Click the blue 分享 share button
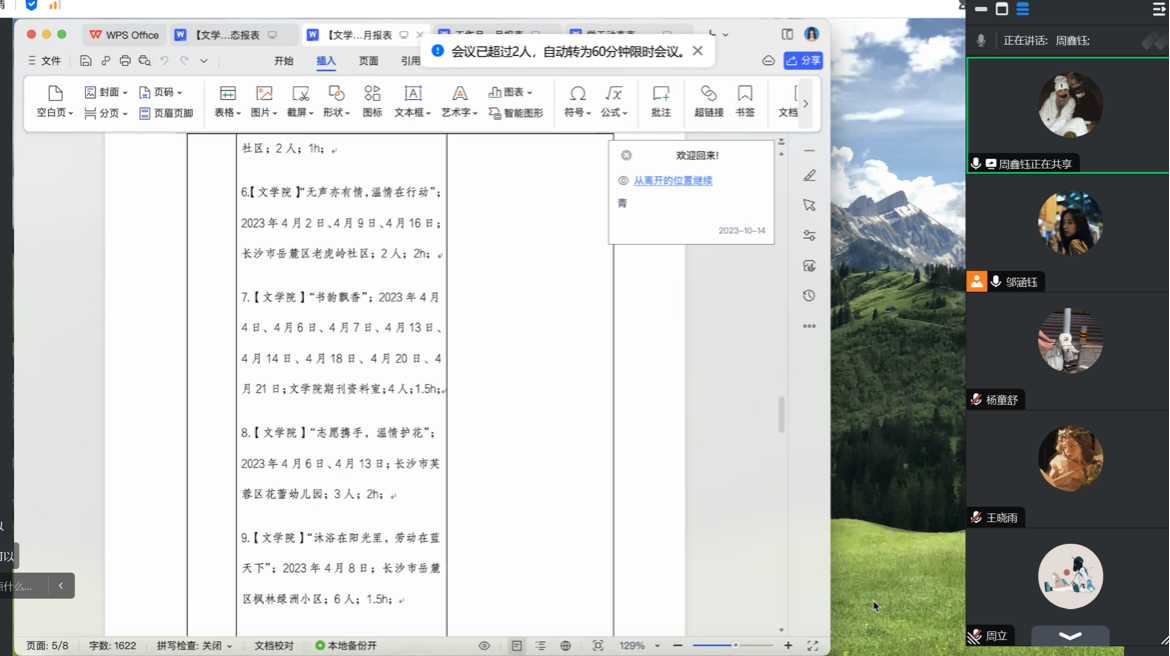The width and height of the screenshot is (1170, 656). click(803, 61)
